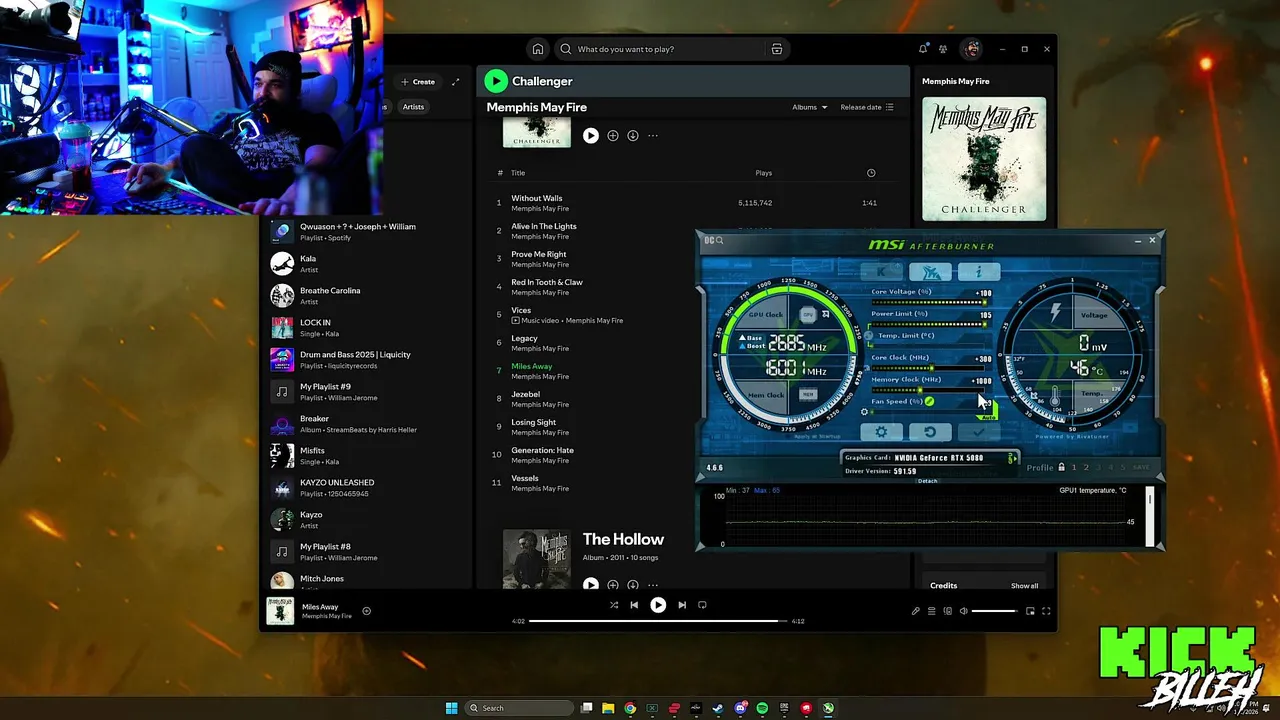Viewport: 1280px width, 720px height.
Task: Adjust Power Limit slider in Afterburner
Action: point(929,323)
